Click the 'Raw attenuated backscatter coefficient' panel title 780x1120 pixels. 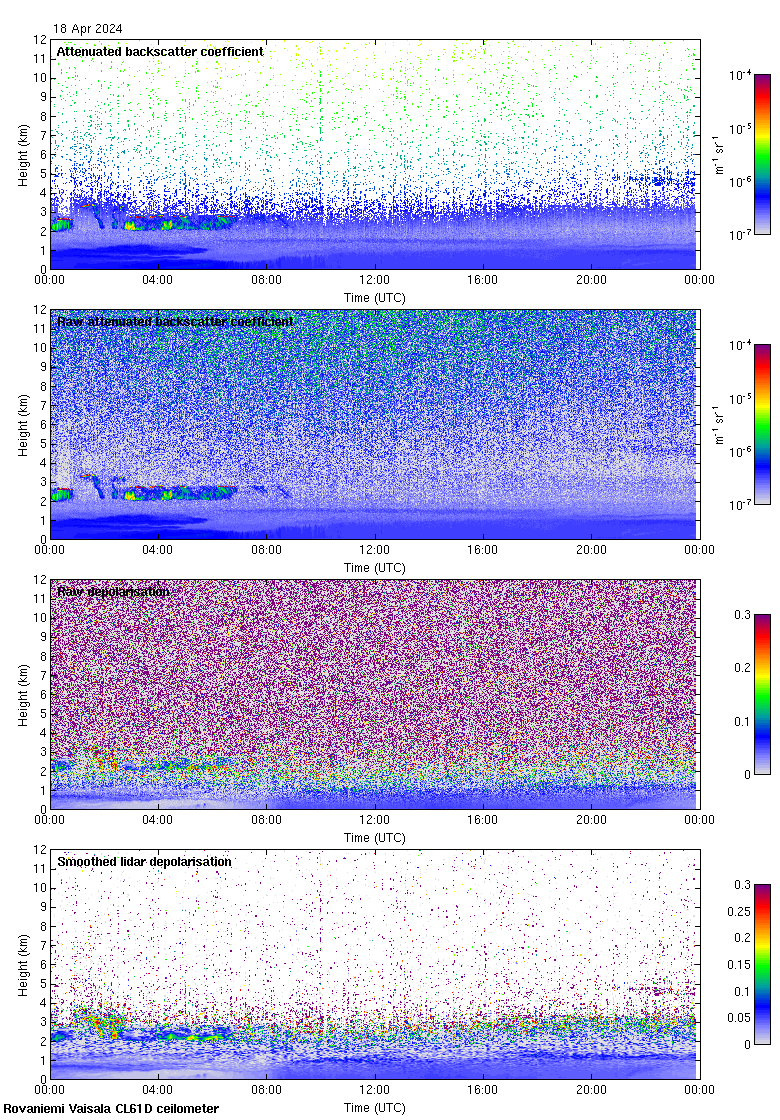click(x=175, y=321)
